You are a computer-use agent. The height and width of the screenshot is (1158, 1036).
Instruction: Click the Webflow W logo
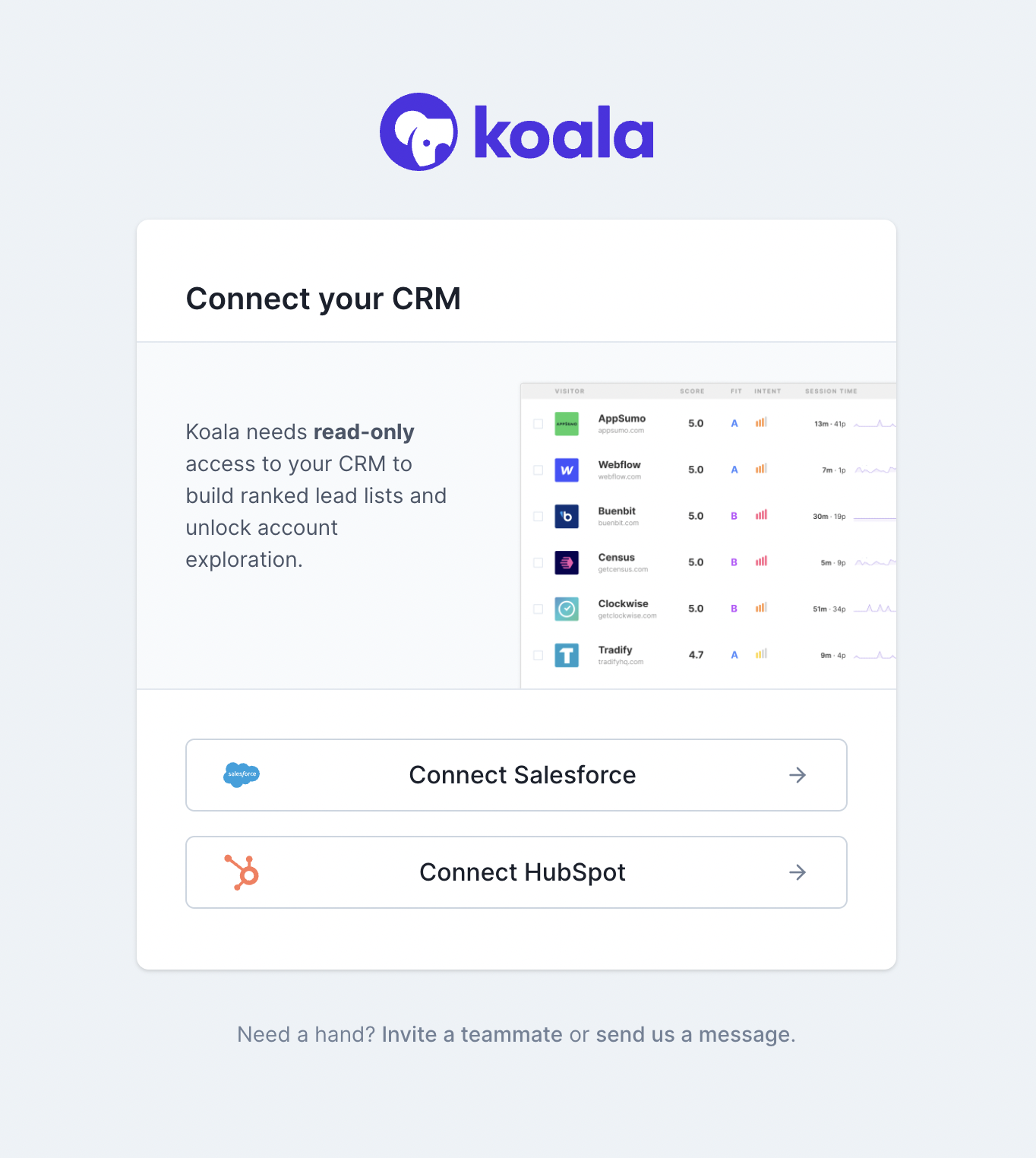tap(567, 470)
